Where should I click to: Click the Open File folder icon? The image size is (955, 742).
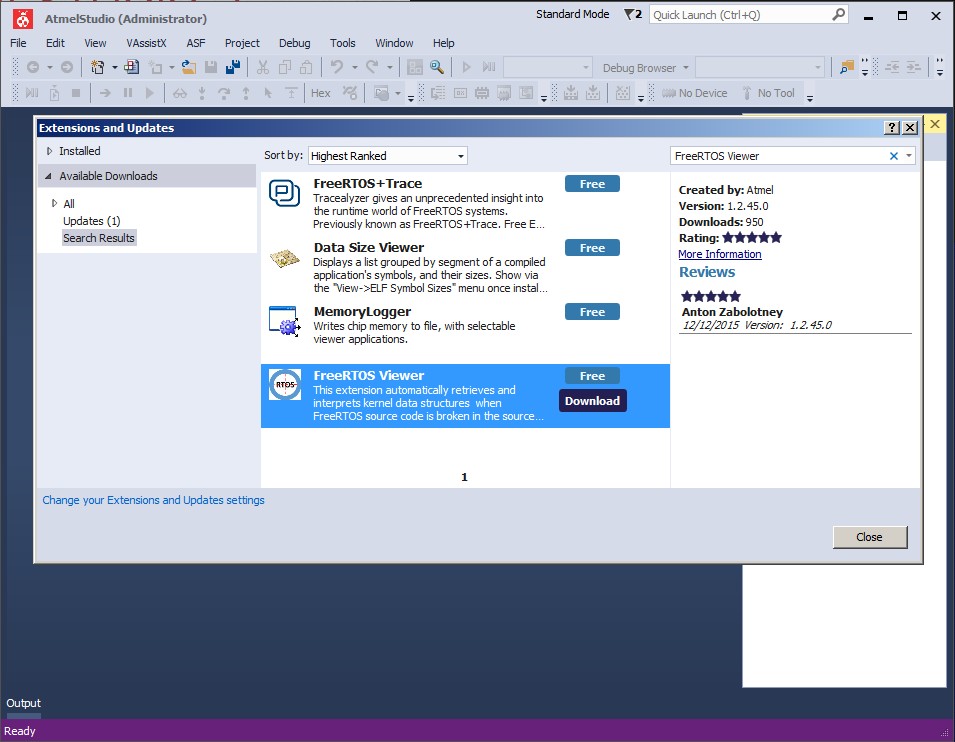pyautogui.click(x=189, y=68)
